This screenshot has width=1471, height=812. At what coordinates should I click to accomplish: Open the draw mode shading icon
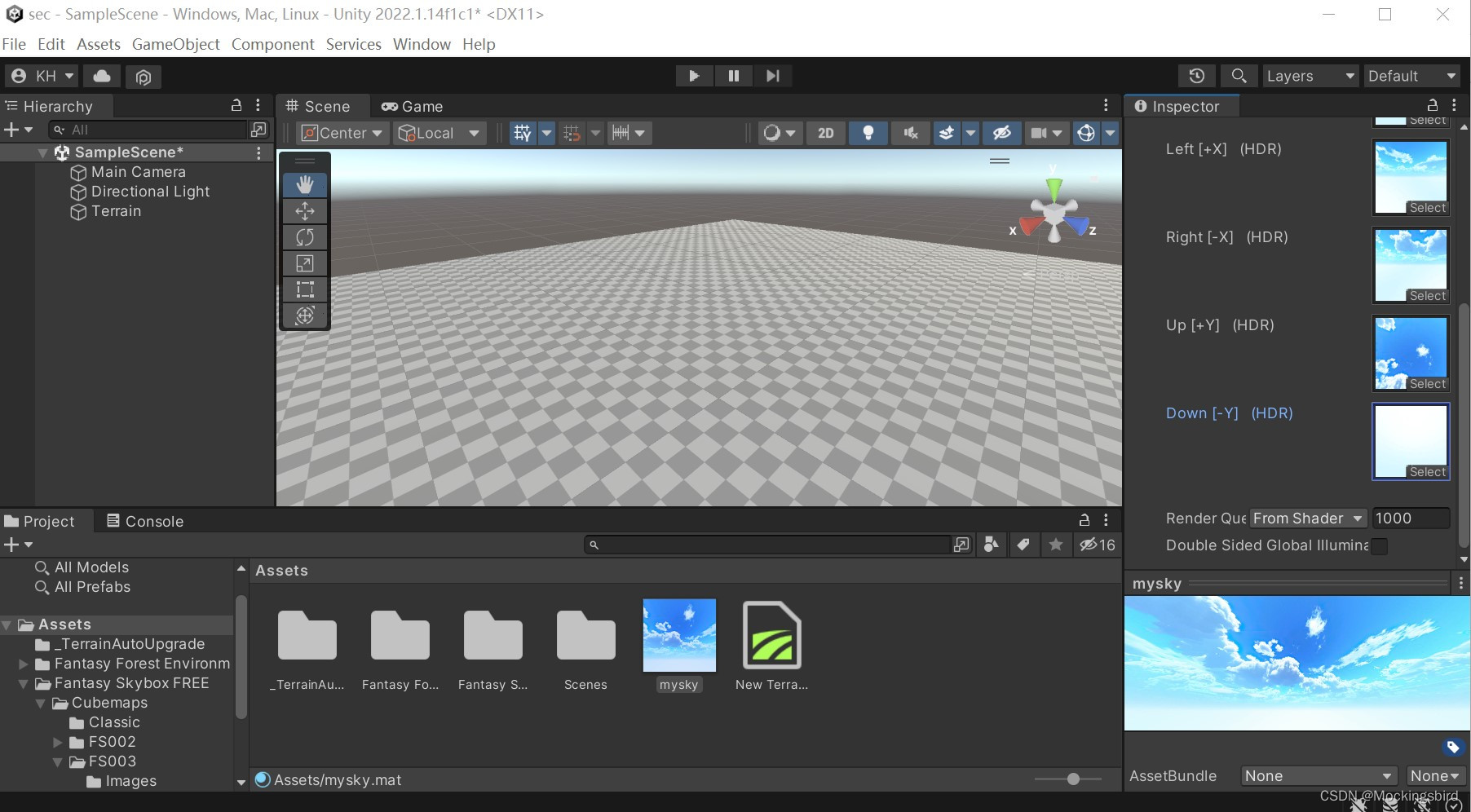coord(771,133)
